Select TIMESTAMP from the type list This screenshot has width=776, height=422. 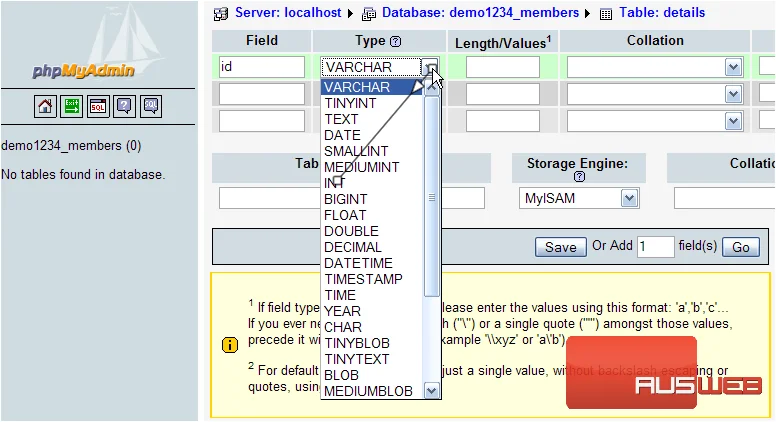[372, 279]
